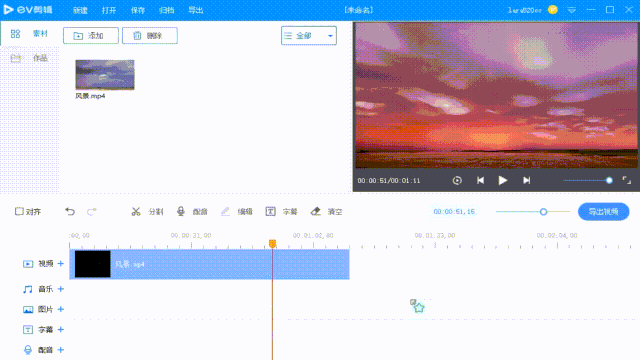640x360 pixels.
Task: Add a new 字幕 track
Action: coord(61,329)
